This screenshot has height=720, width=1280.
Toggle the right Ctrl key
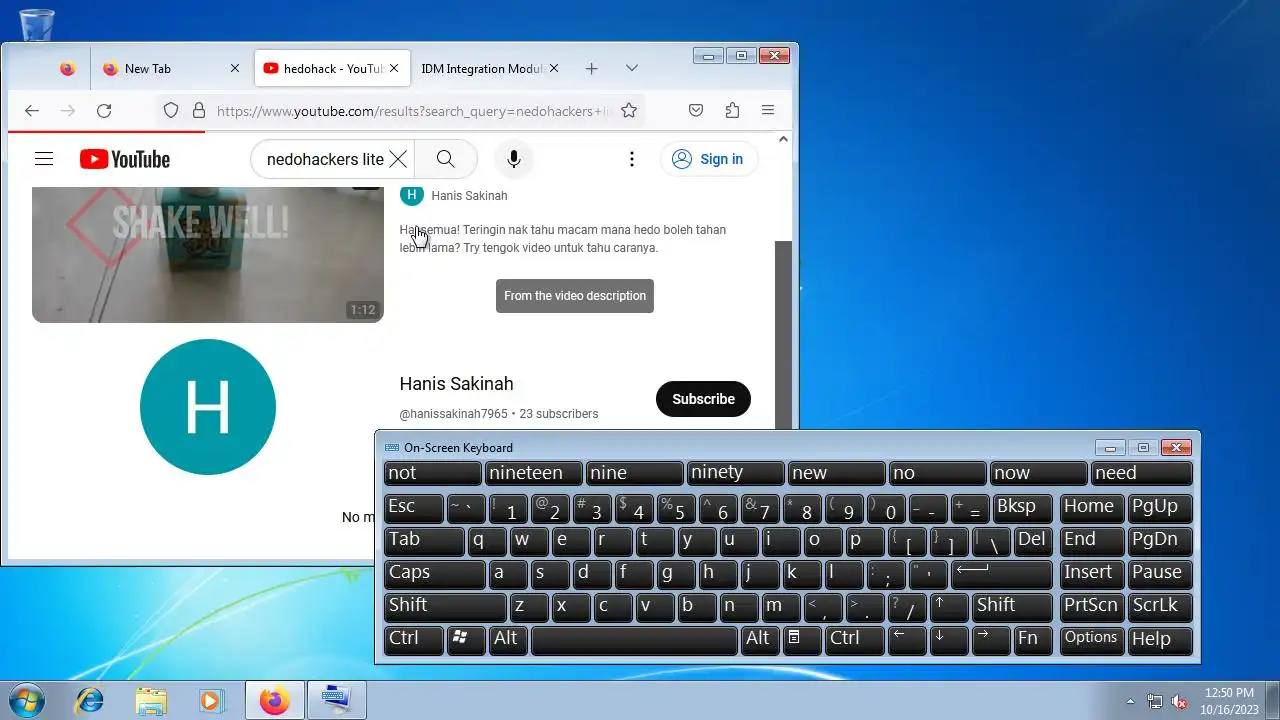pos(854,639)
